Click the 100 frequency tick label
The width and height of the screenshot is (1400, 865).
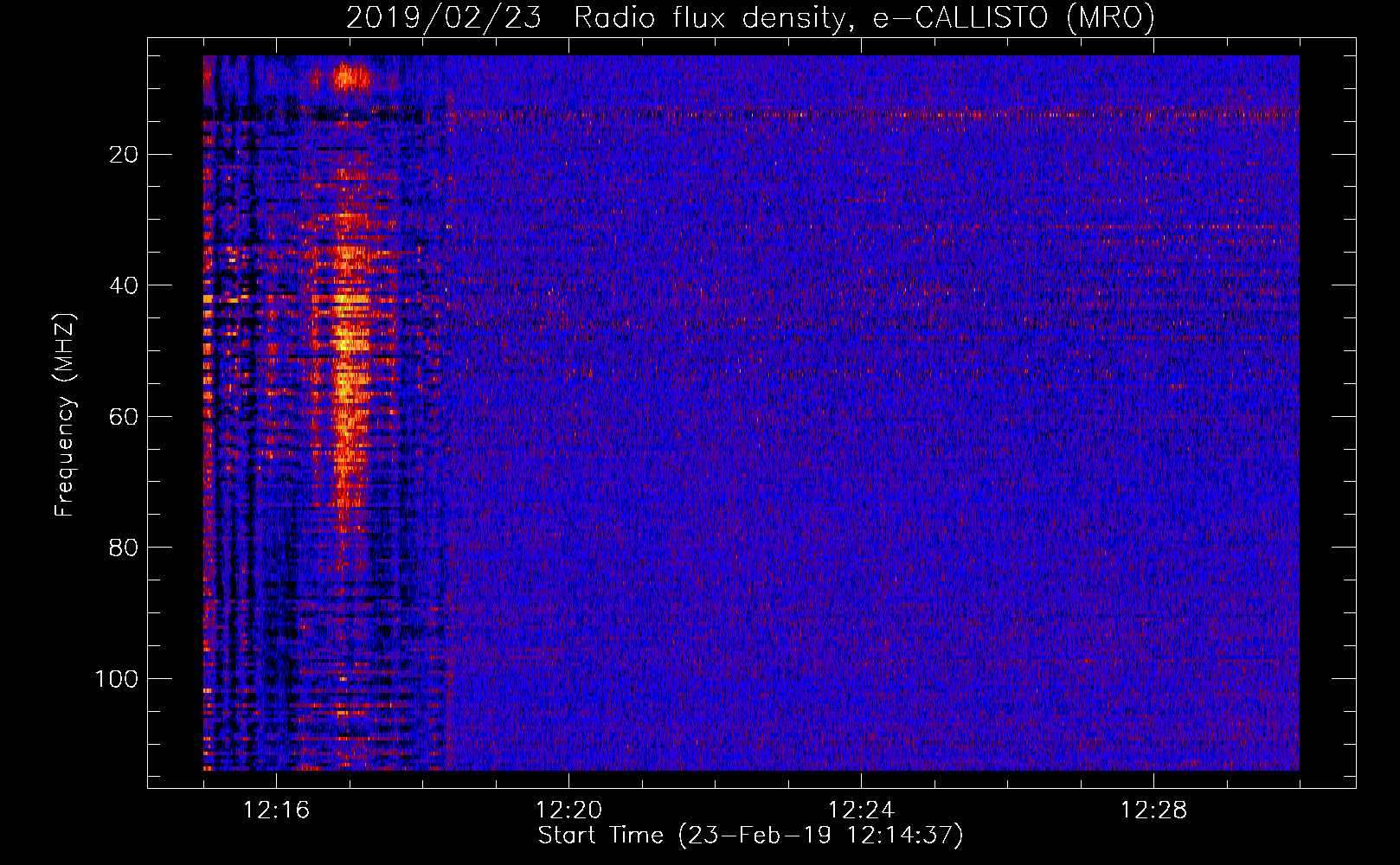[x=117, y=679]
